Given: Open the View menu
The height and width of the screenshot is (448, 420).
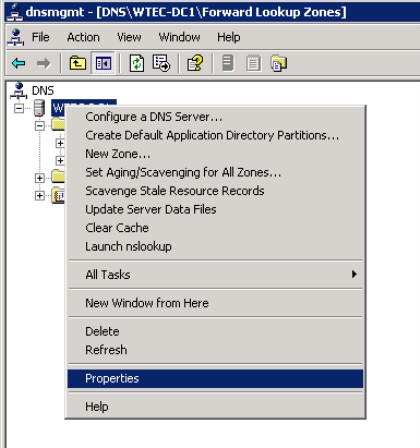Looking at the screenshot, I should coord(129,37).
